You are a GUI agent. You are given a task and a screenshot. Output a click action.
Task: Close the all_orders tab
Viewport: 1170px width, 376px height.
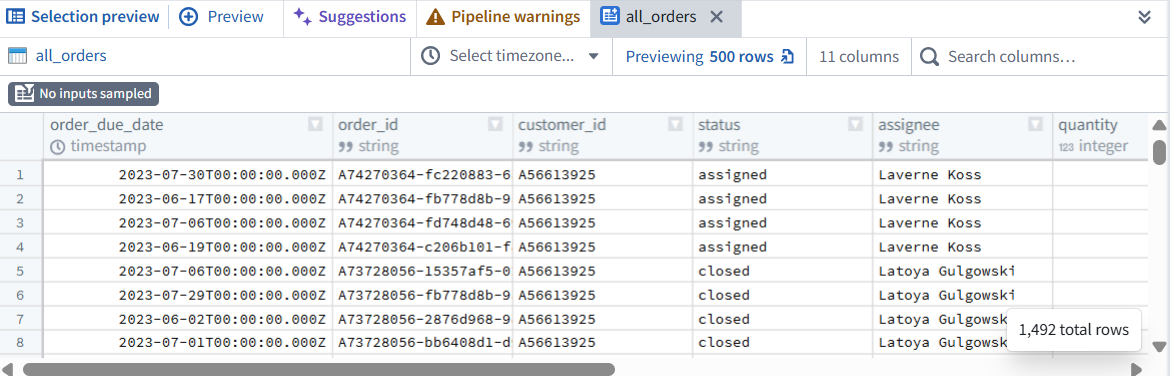716,17
